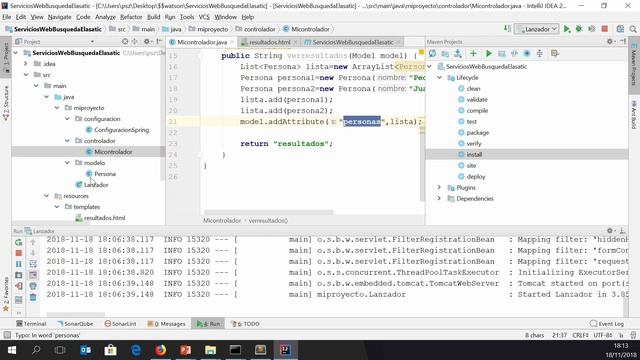Hide the Project tool window

[160, 42]
